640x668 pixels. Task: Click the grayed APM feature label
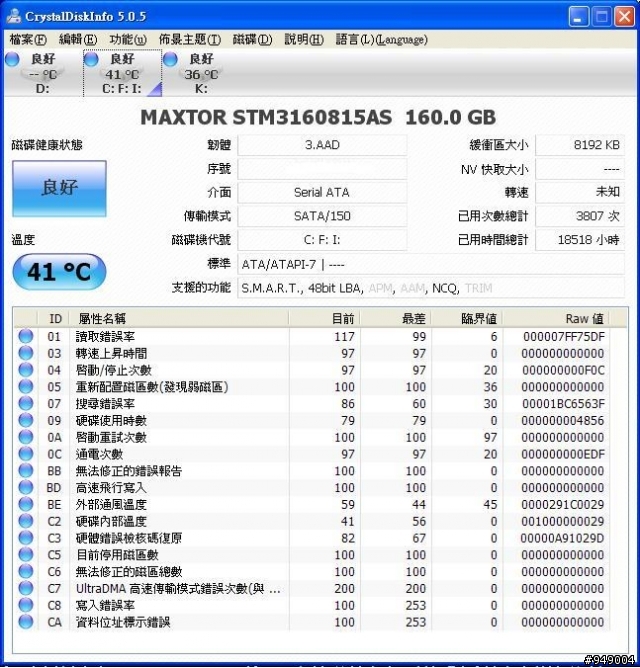point(380,288)
